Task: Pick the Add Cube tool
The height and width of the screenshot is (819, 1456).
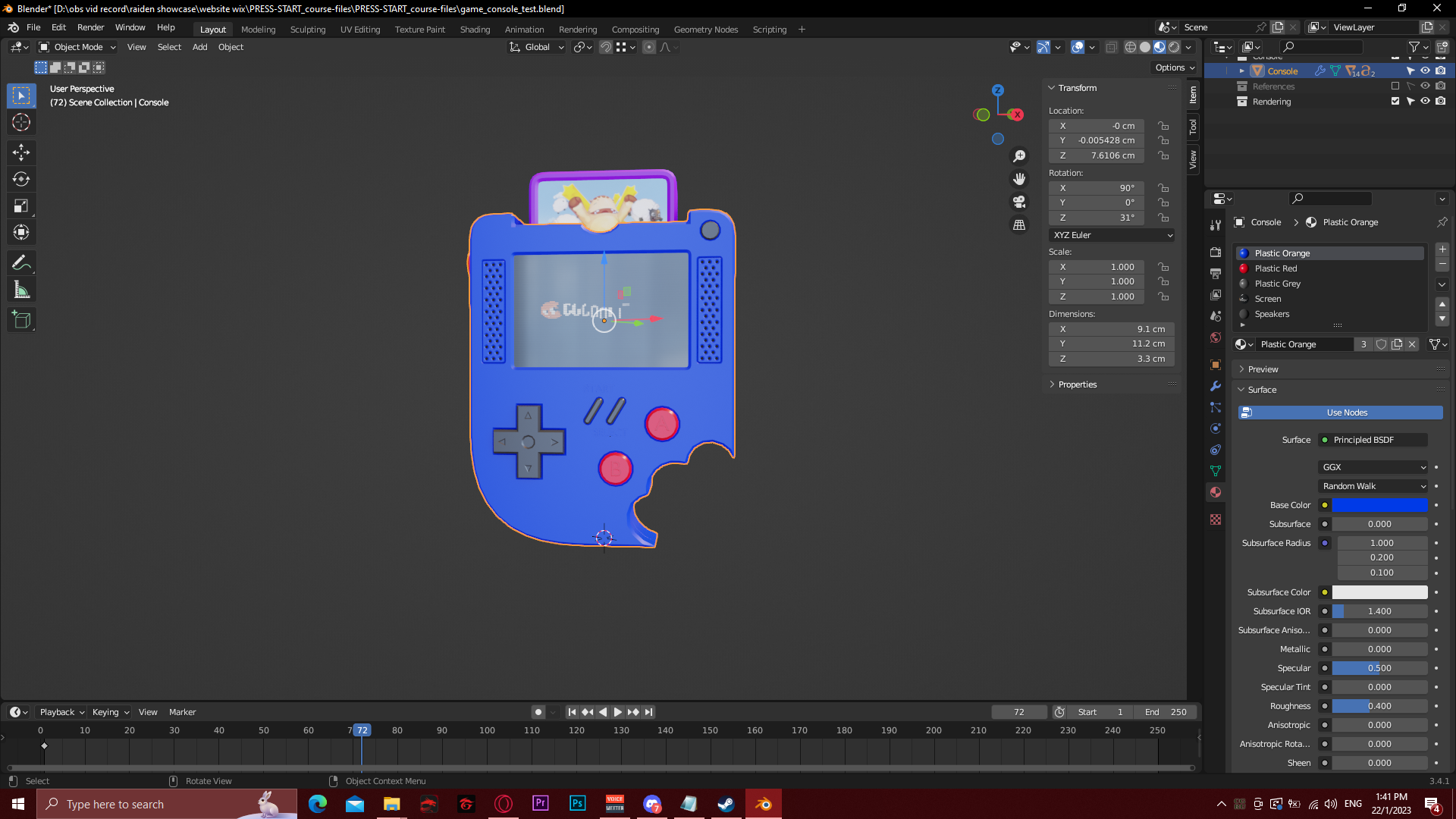Action: coord(21,320)
